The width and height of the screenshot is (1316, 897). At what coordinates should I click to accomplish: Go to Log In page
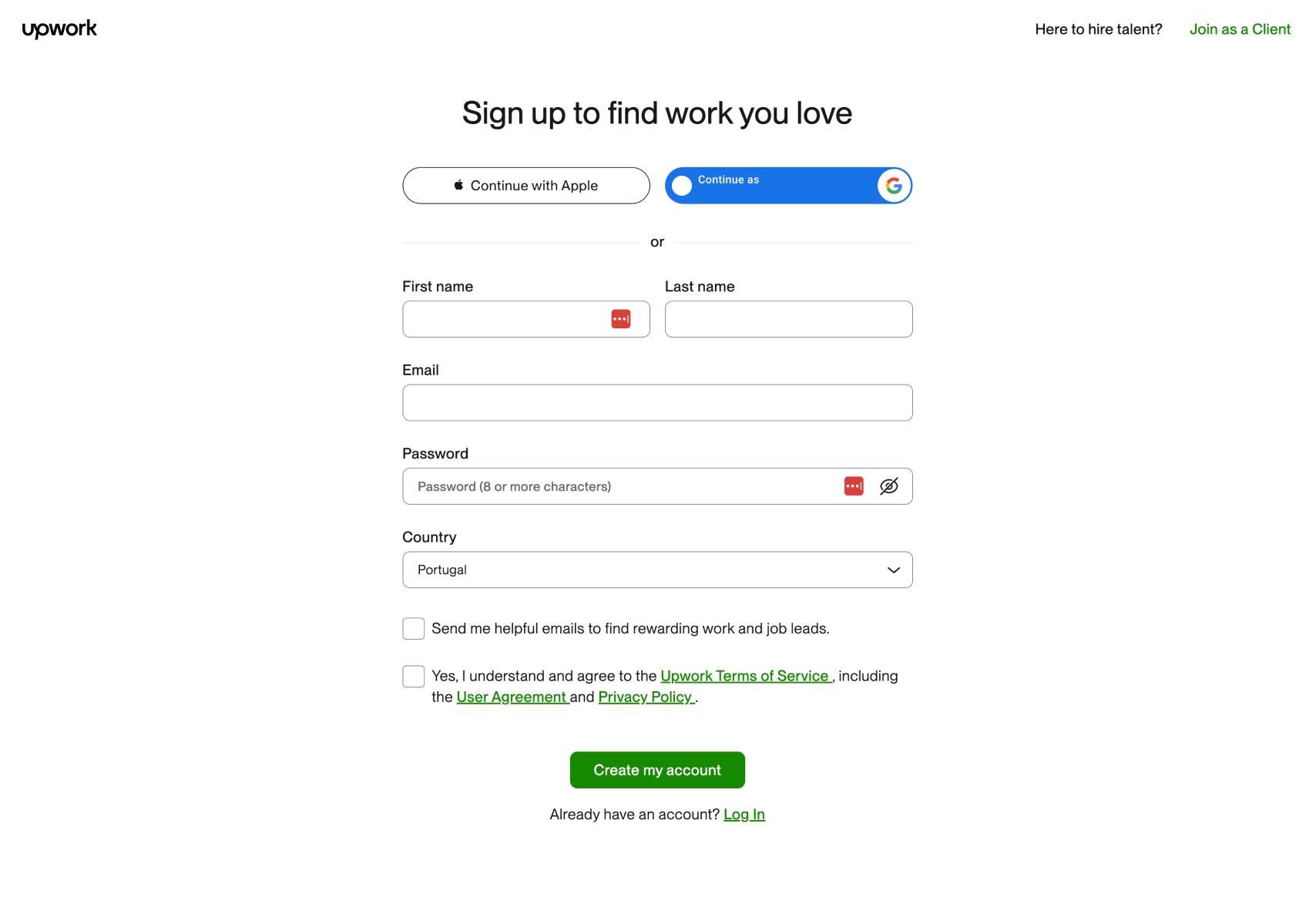pyautogui.click(x=744, y=815)
